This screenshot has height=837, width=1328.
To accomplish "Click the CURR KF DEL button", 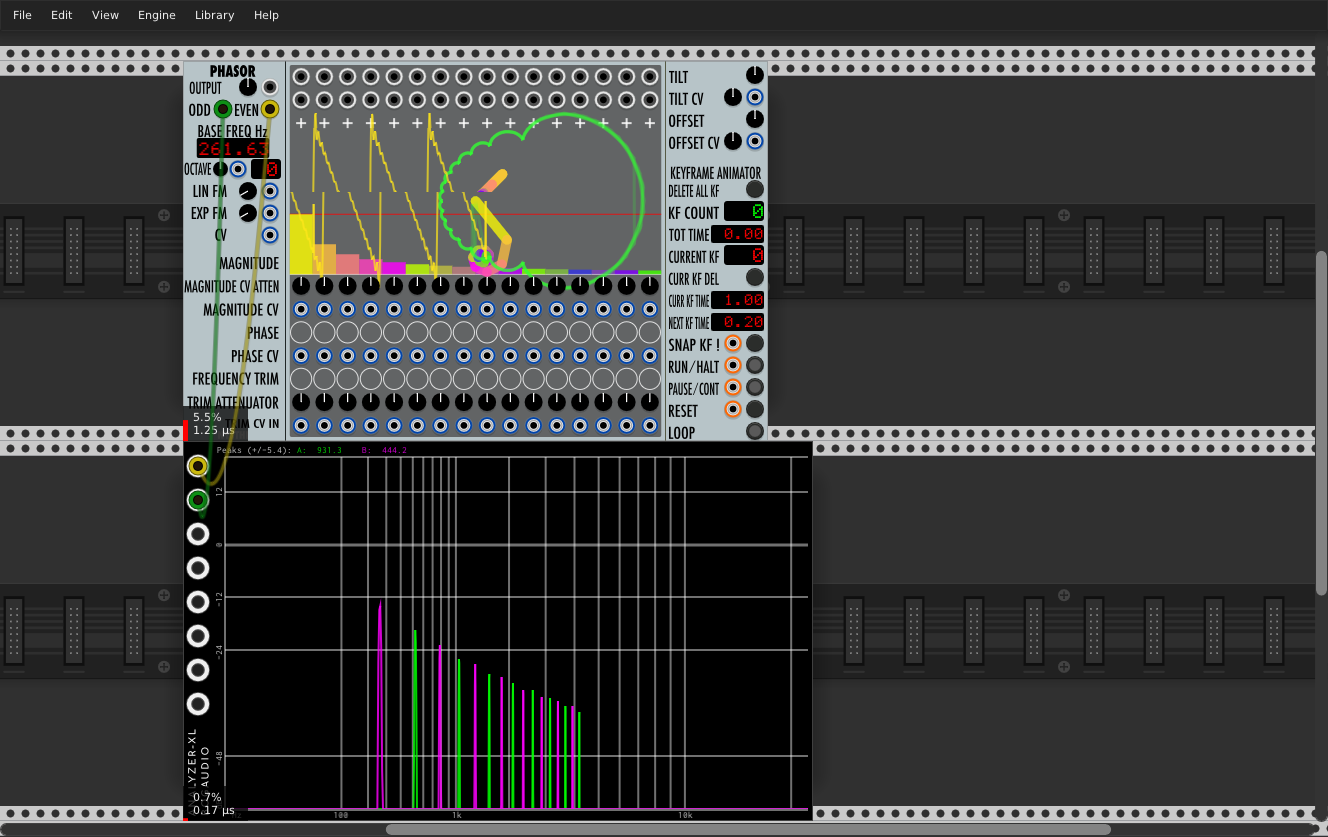I will coord(755,277).
